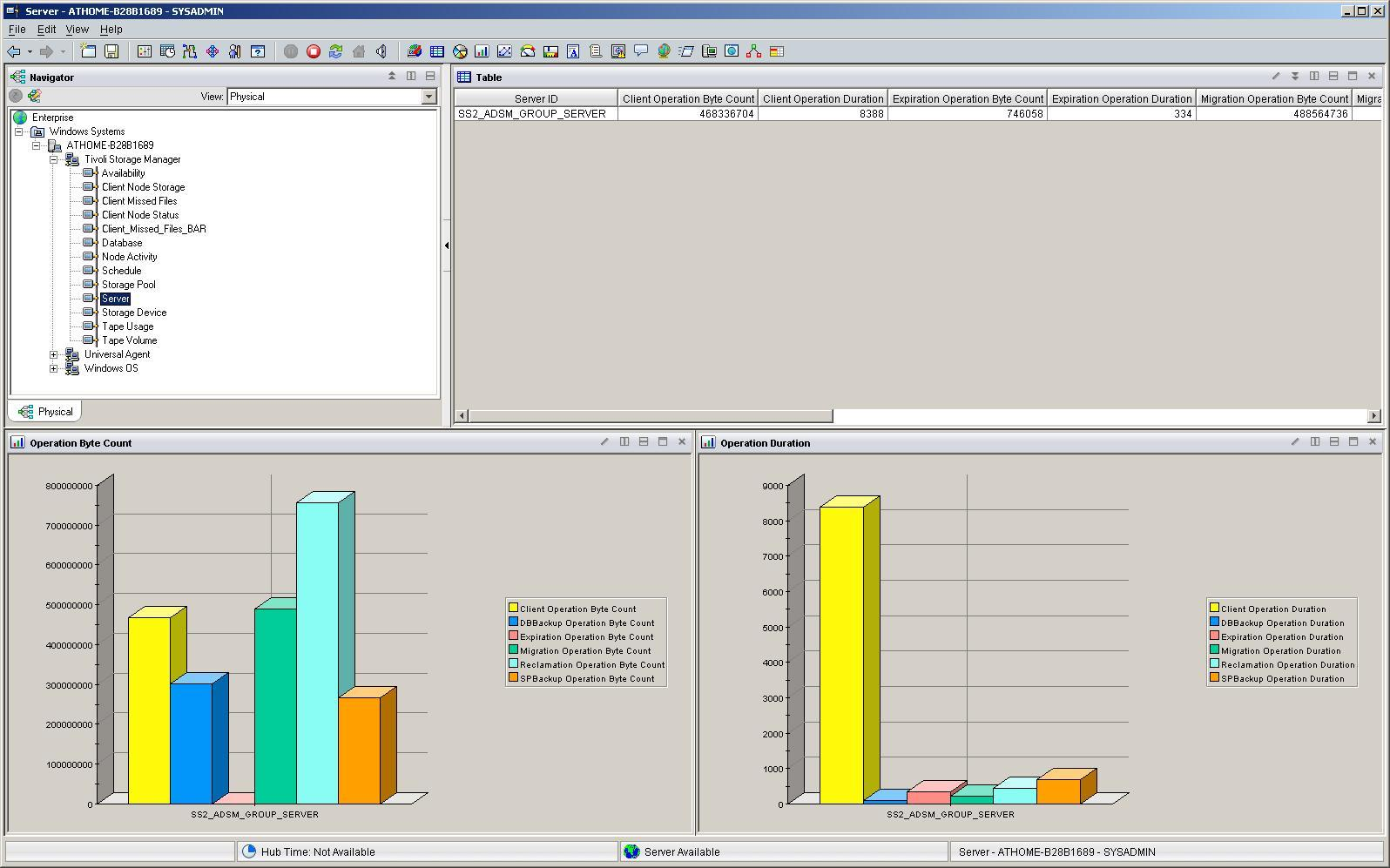This screenshot has height=868, width=1390.
Task: Split the Navigator panel vertically
Action: point(411,77)
